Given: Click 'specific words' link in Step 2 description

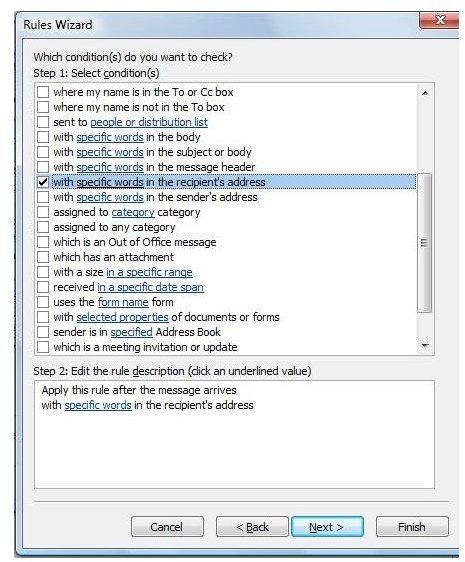Looking at the screenshot, I should point(98,405).
